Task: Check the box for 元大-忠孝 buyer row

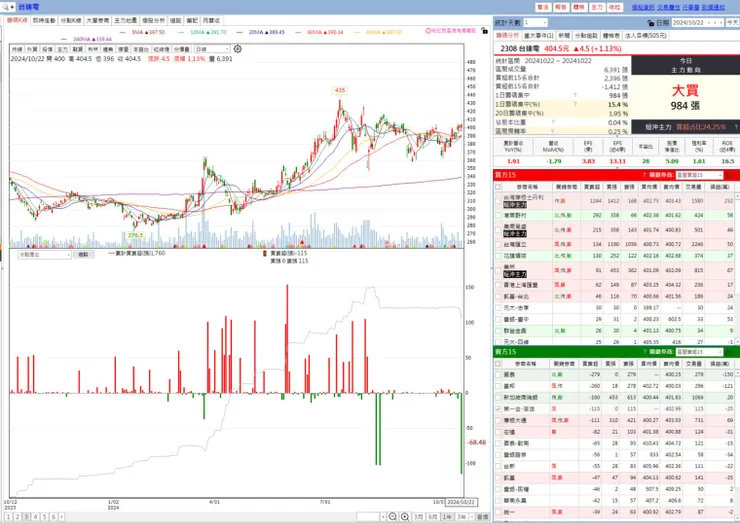Action: [x=498, y=308]
